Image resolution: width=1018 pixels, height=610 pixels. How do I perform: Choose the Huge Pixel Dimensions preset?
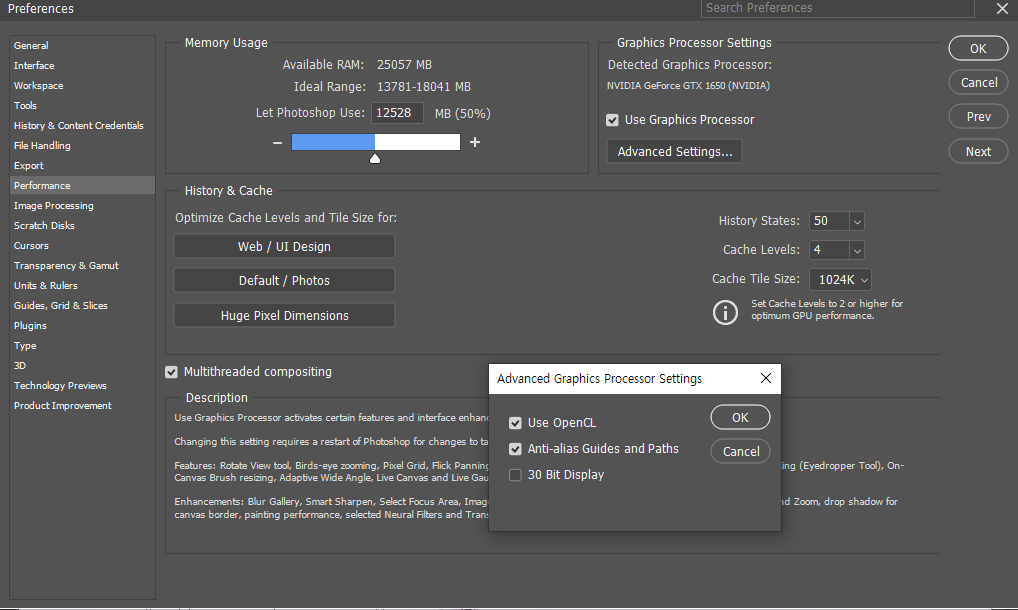coord(284,316)
